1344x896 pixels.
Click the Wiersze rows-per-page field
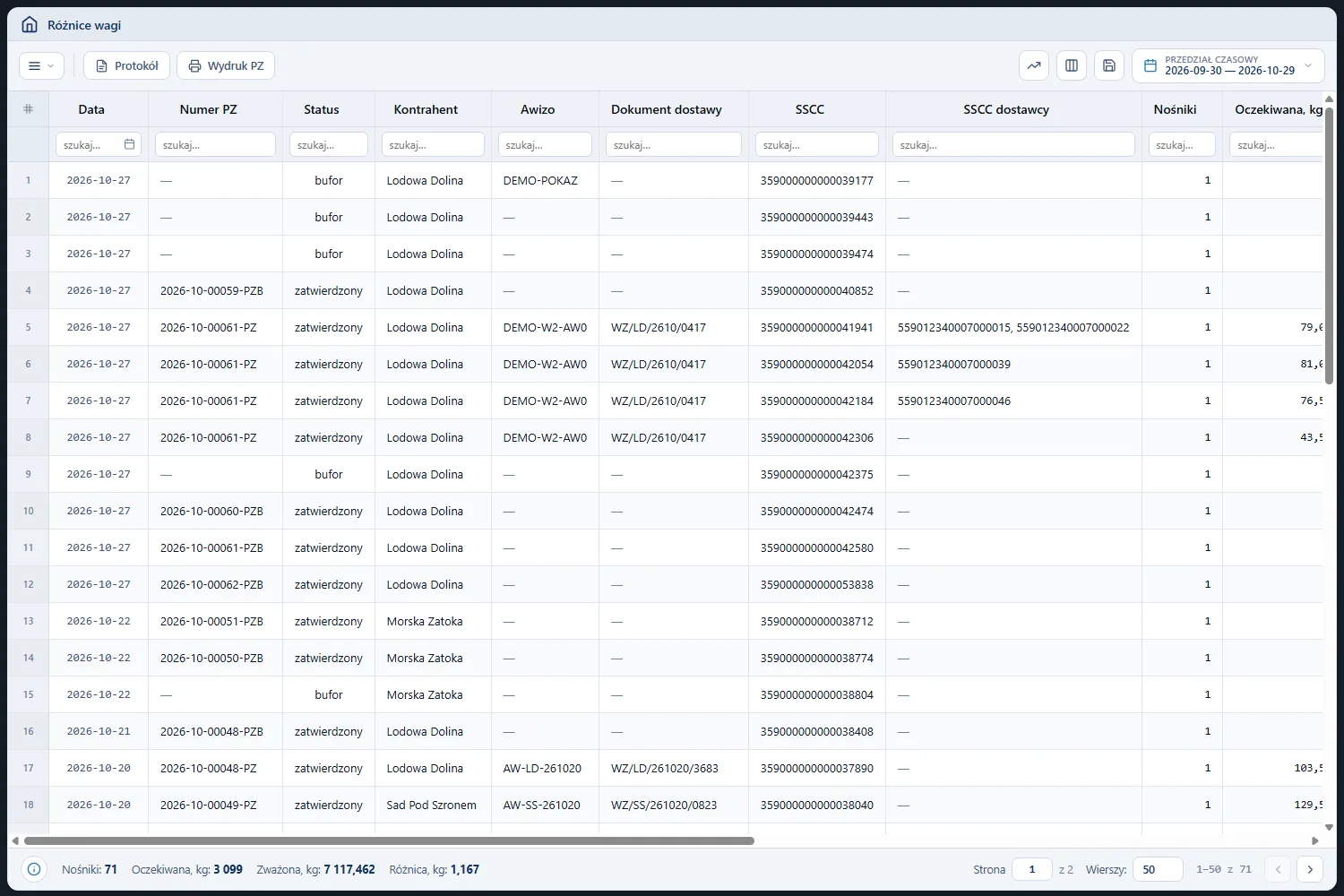1158,869
